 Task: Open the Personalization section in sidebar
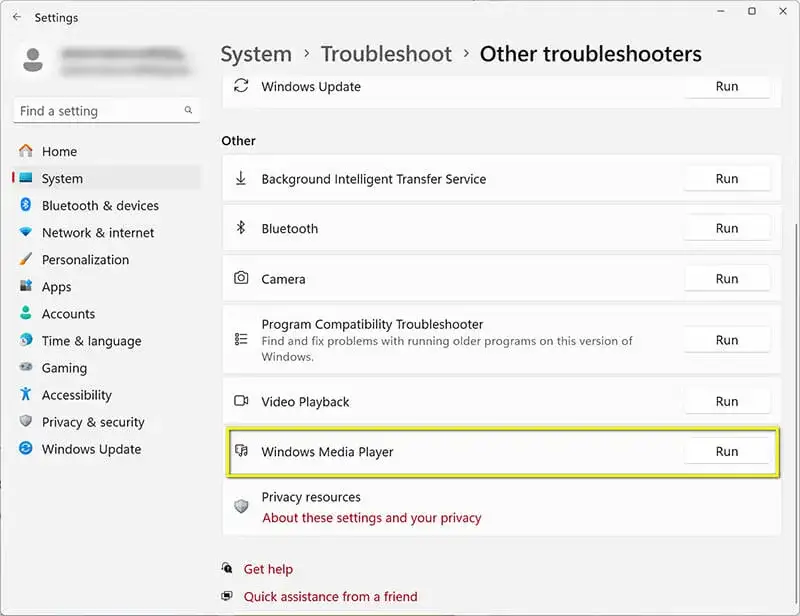(x=85, y=260)
